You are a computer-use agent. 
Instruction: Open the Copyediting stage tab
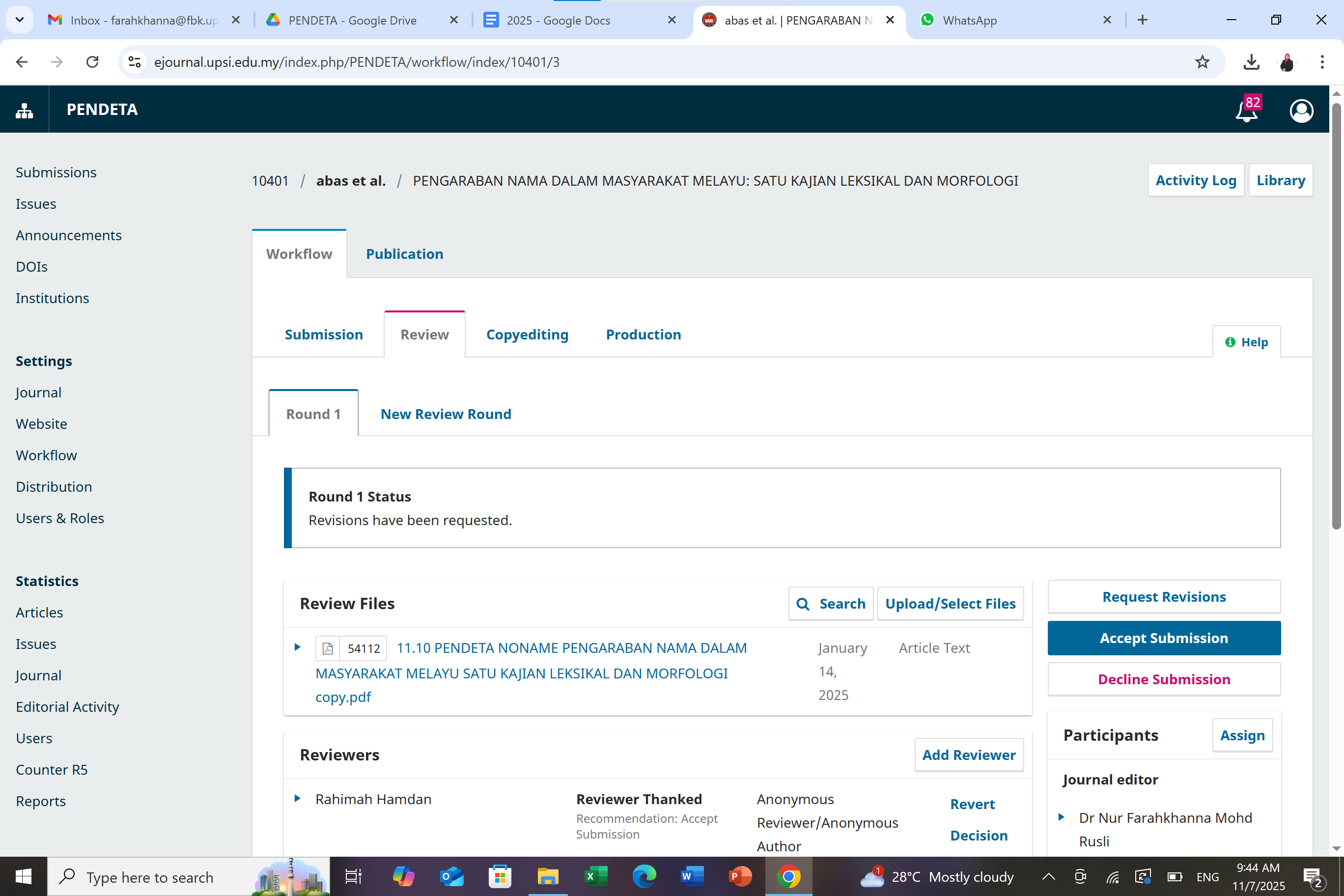click(527, 335)
